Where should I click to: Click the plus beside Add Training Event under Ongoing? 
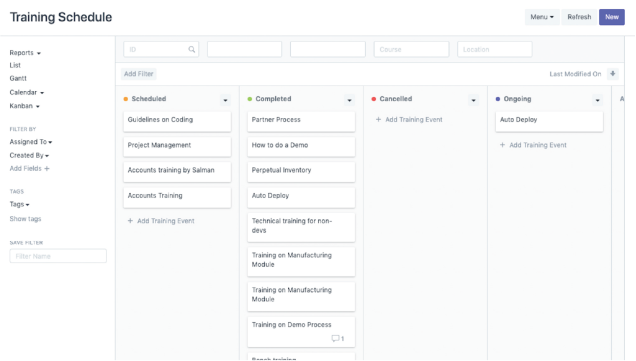pos(502,145)
